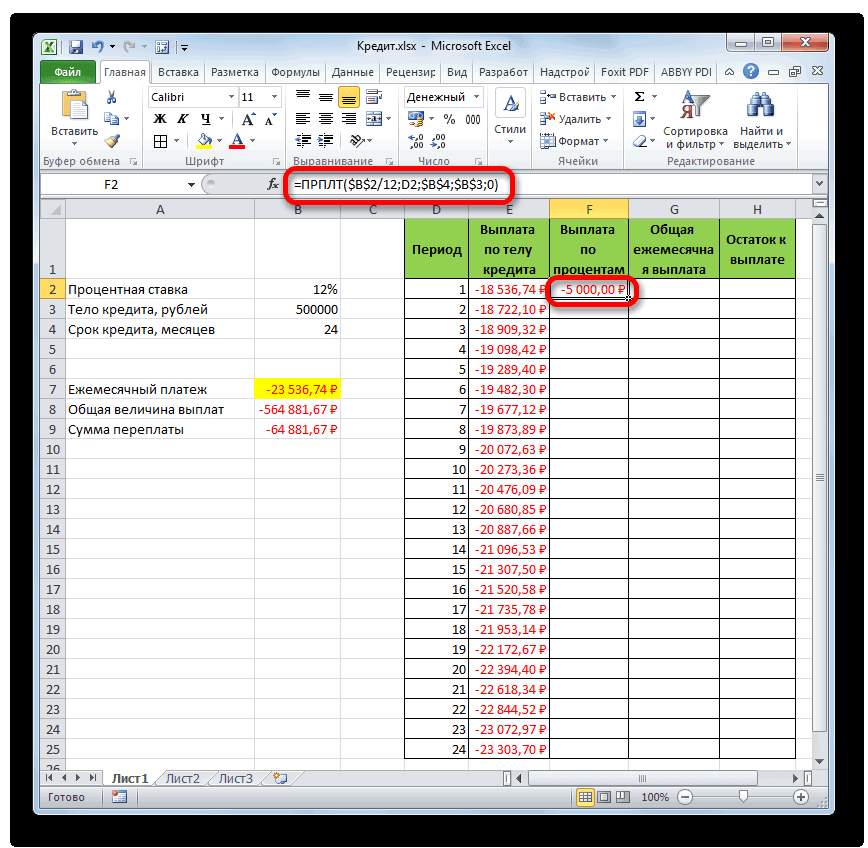Viewport: 868px width, 848px height.
Task: Click zoom out minus button
Action: tap(685, 797)
